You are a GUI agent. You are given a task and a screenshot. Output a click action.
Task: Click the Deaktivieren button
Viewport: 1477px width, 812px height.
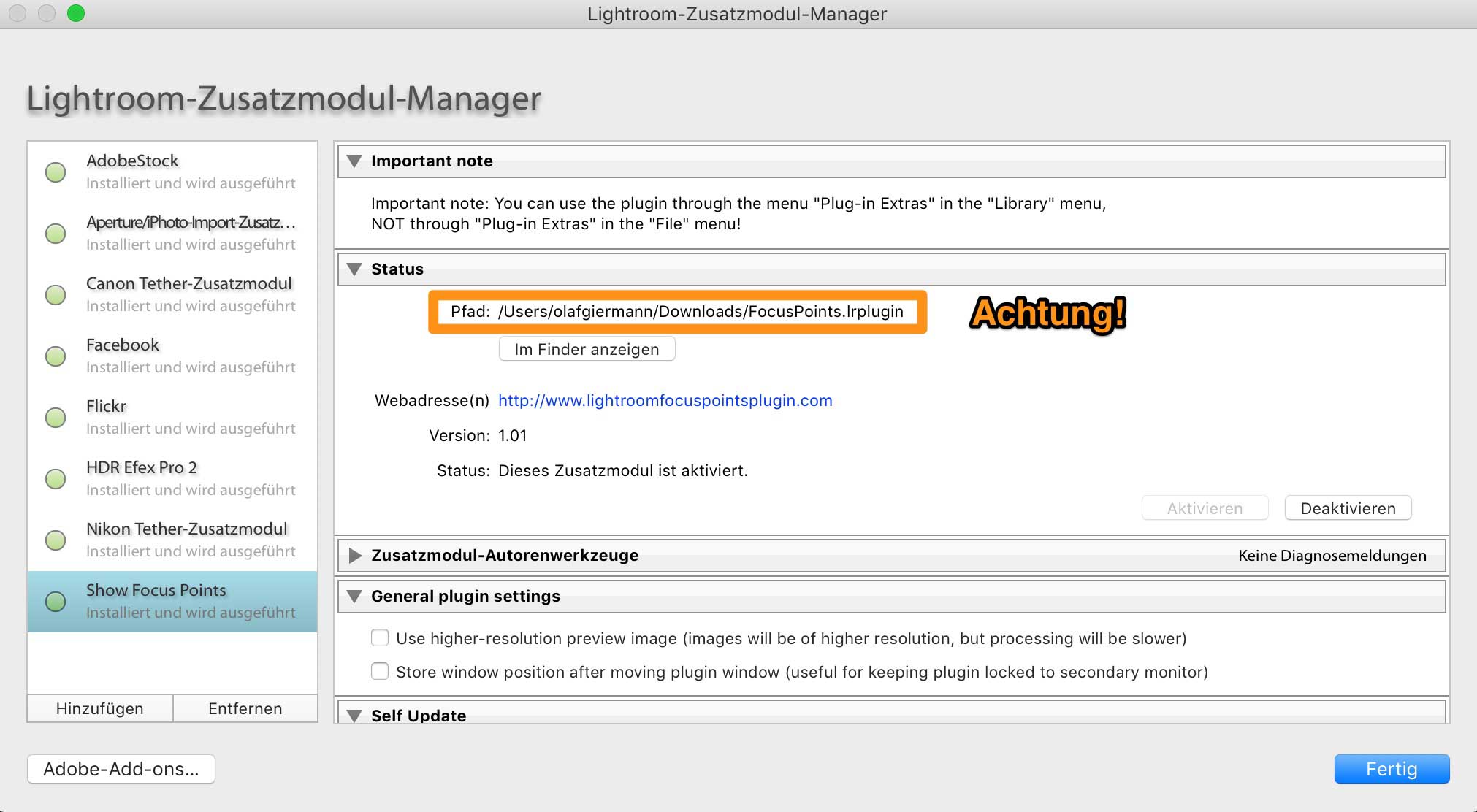1347,508
